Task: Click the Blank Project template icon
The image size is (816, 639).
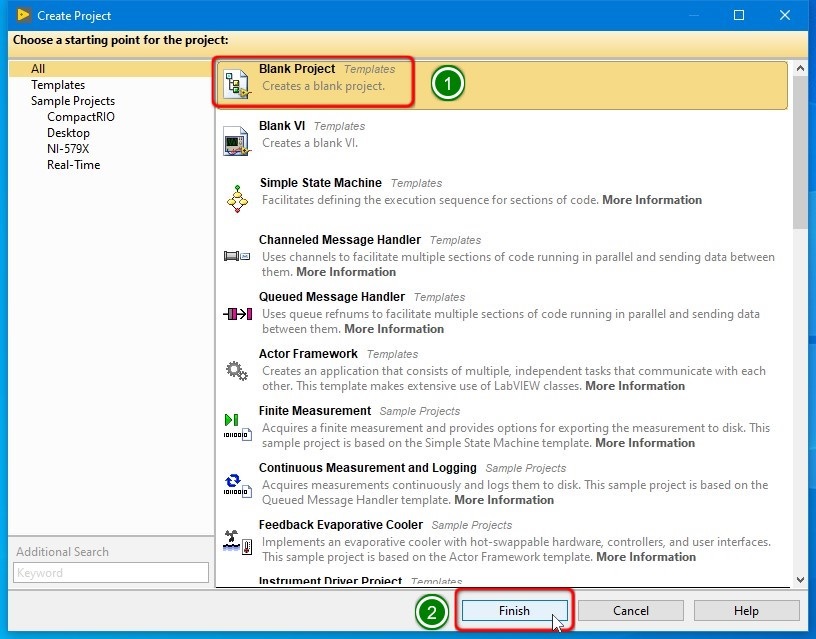Action: click(x=237, y=84)
